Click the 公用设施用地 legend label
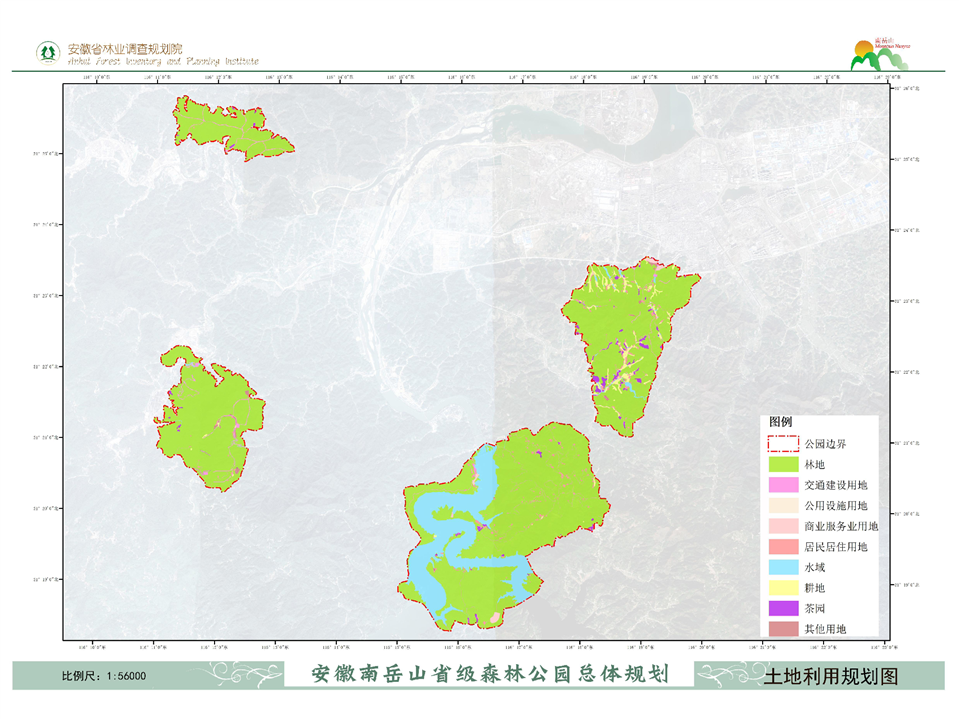Screen dimensions: 959x719 click(x=836, y=506)
